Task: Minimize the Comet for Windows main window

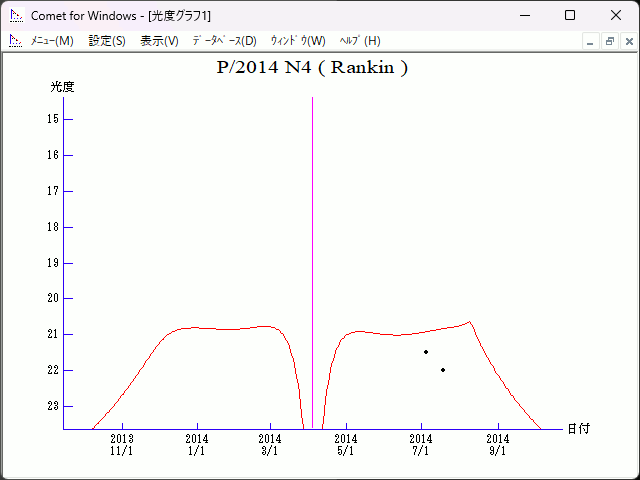Action: [524, 16]
